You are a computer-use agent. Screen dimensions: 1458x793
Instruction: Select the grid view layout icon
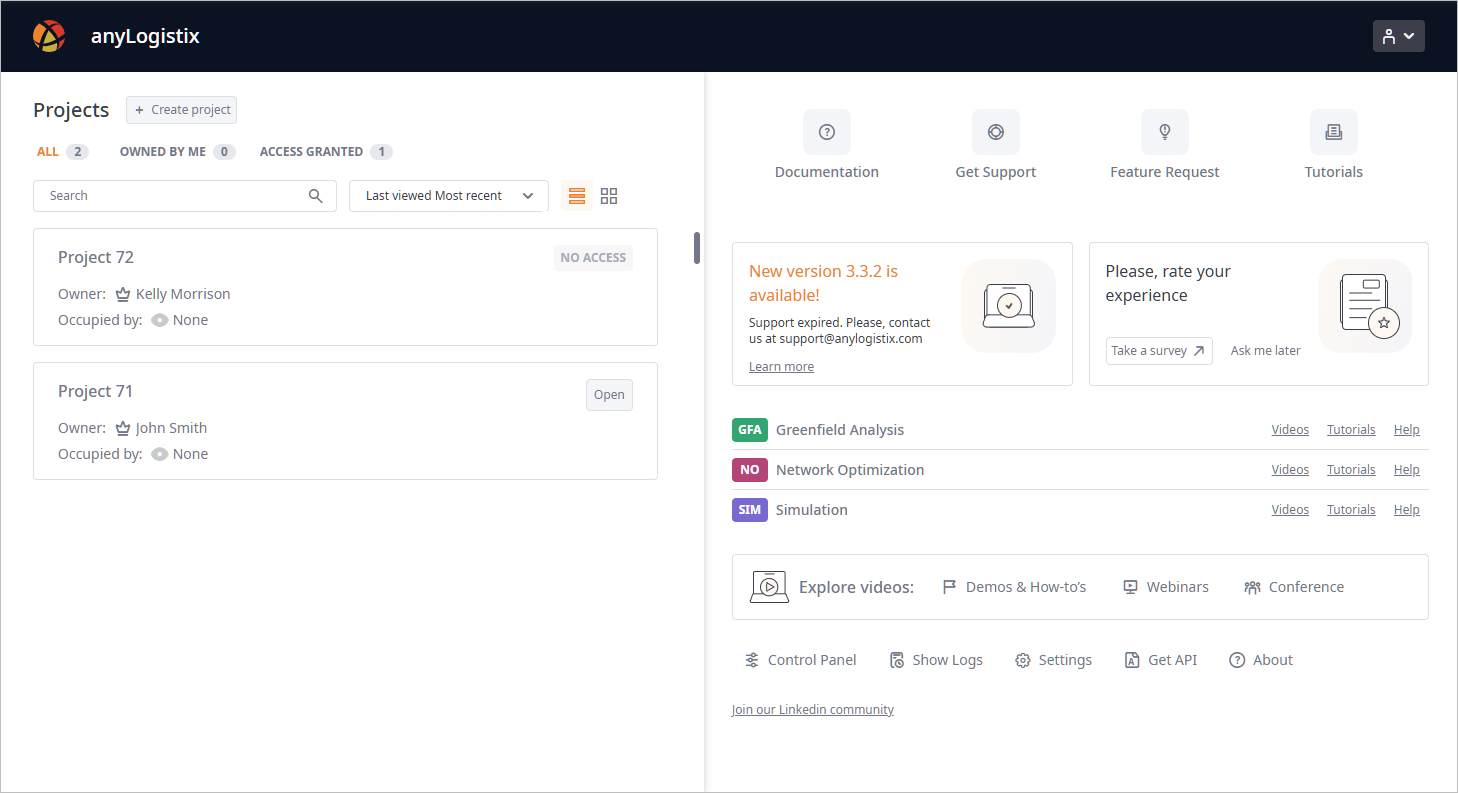609,196
